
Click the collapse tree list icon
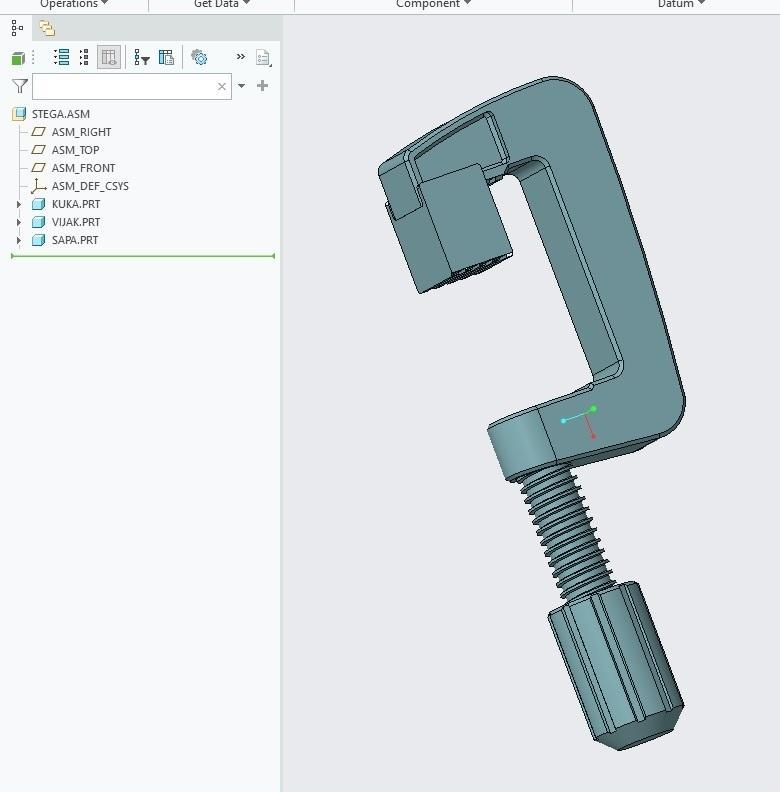click(84, 58)
